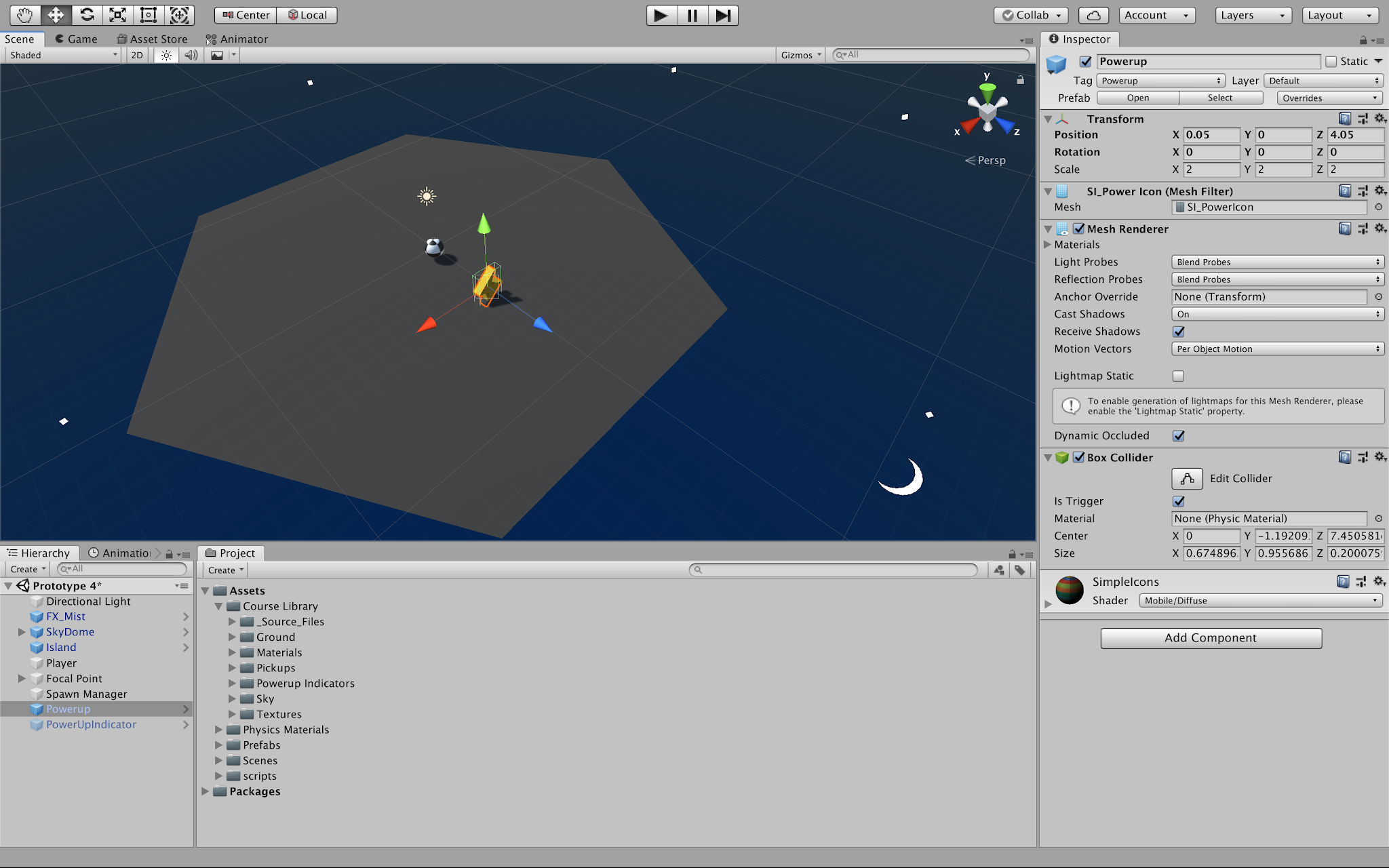The height and width of the screenshot is (868, 1389).
Task: Disable the Is Trigger checkbox on Box Collider
Action: click(1178, 501)
